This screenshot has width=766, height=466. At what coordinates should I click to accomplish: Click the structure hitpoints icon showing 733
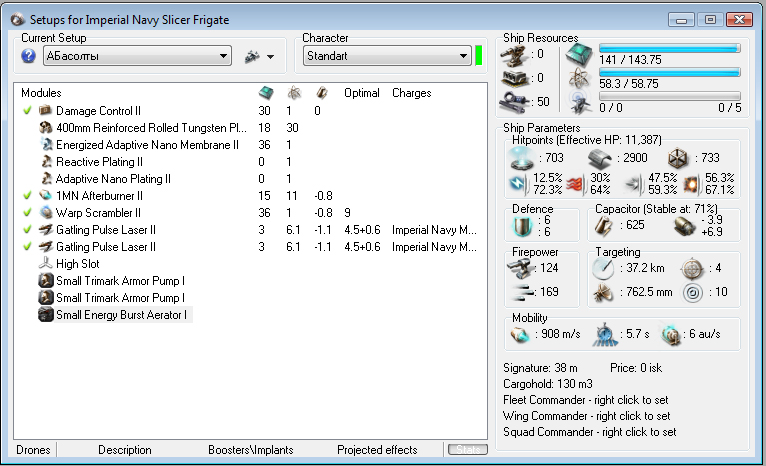pos(679,158)
